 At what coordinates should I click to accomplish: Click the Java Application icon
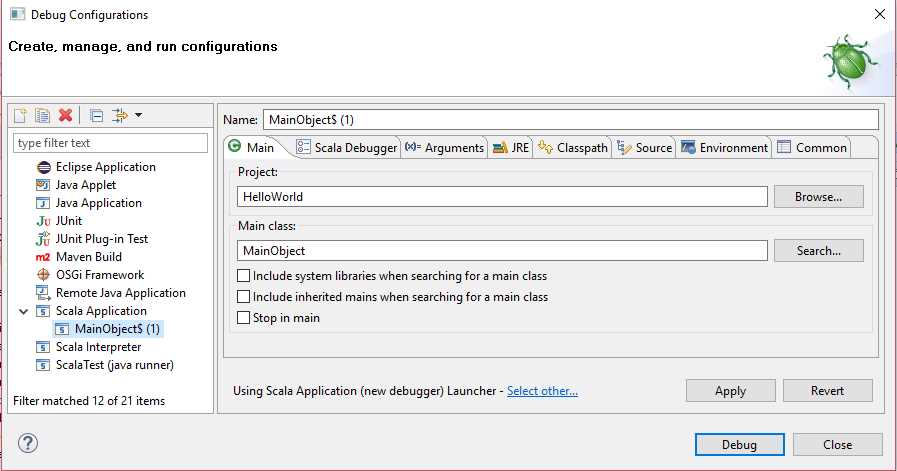point(43,203)
